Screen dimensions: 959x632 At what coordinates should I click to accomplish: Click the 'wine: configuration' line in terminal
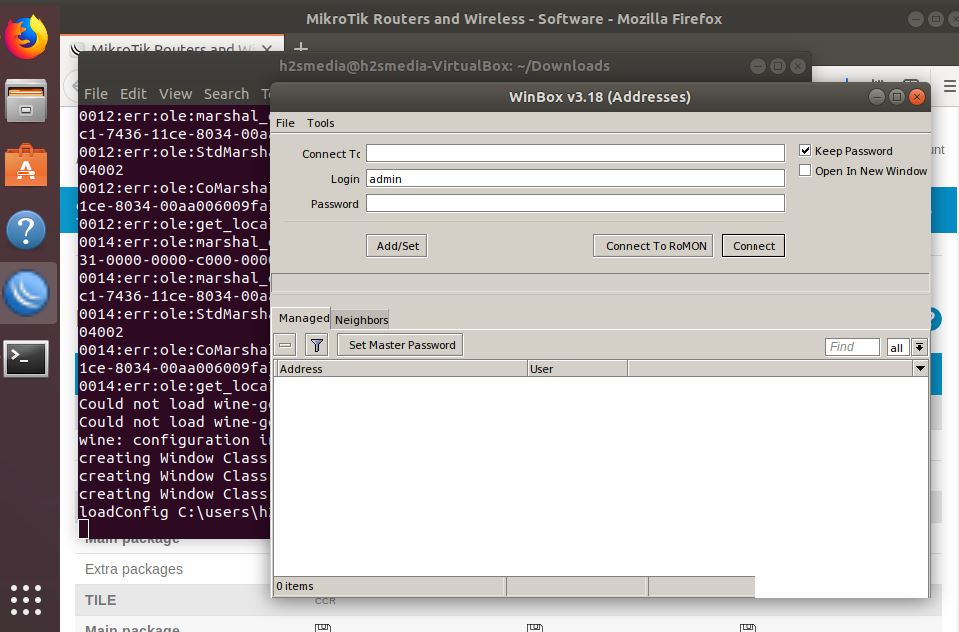pos(174,440)
